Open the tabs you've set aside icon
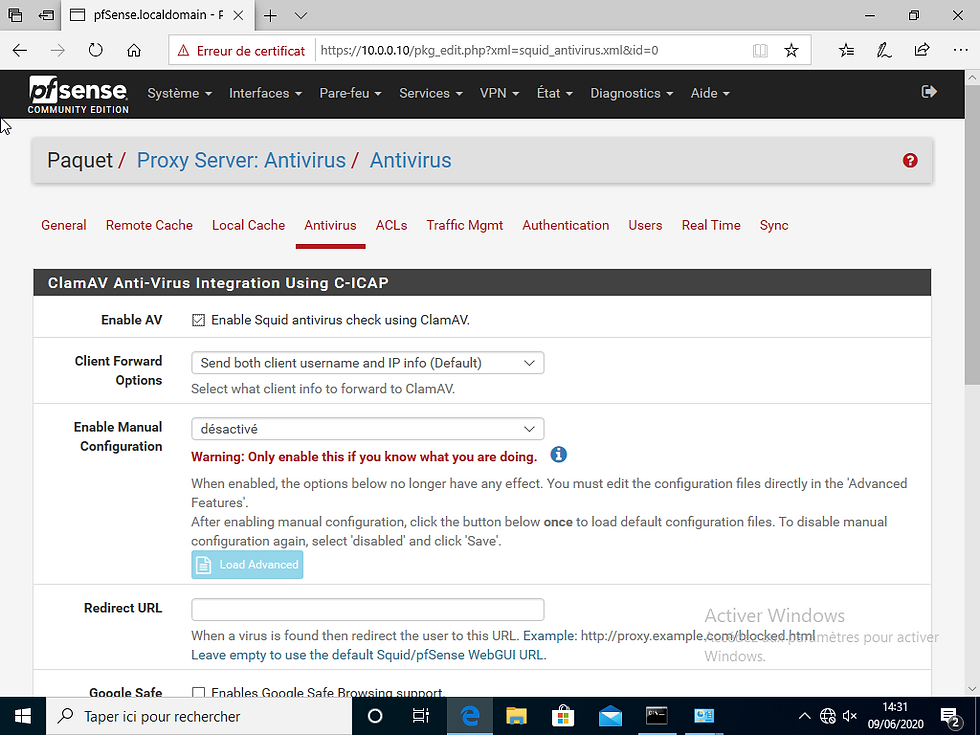This screenshot has height=735, width=980. 15,15
